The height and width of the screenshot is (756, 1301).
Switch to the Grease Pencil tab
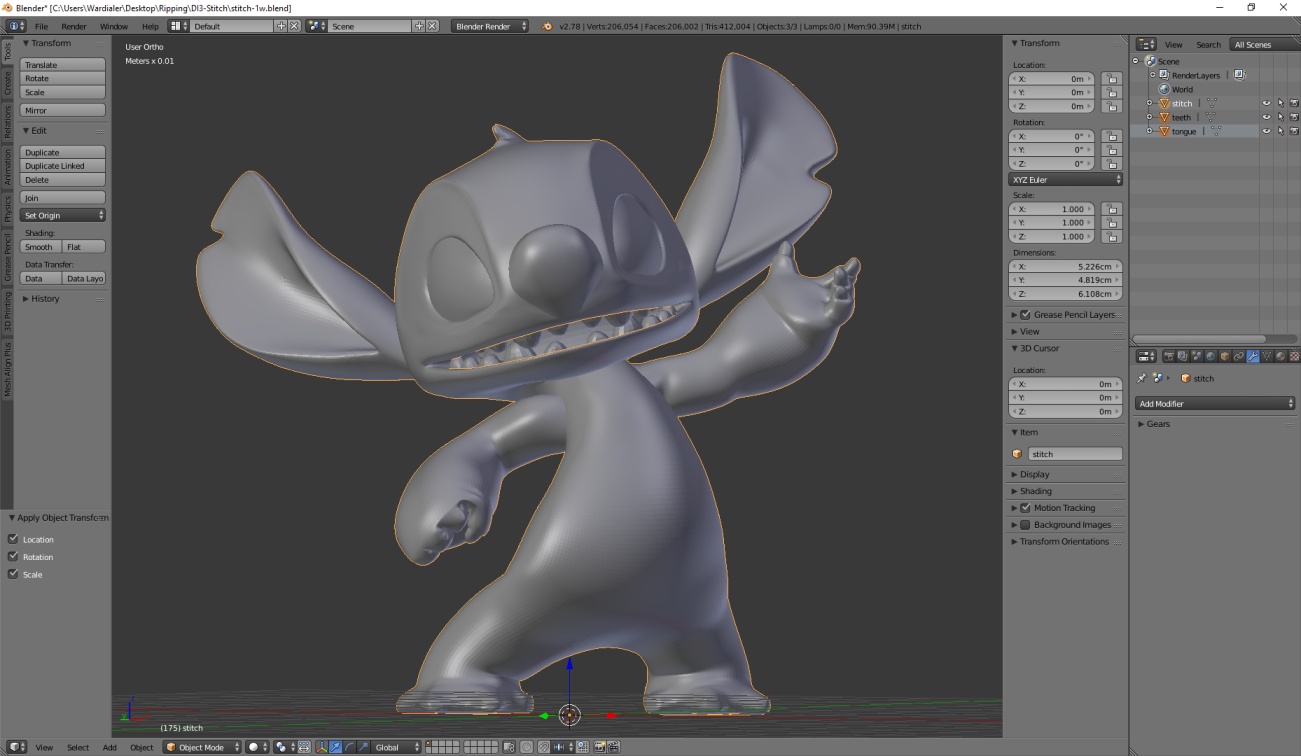tap(7, 257)
